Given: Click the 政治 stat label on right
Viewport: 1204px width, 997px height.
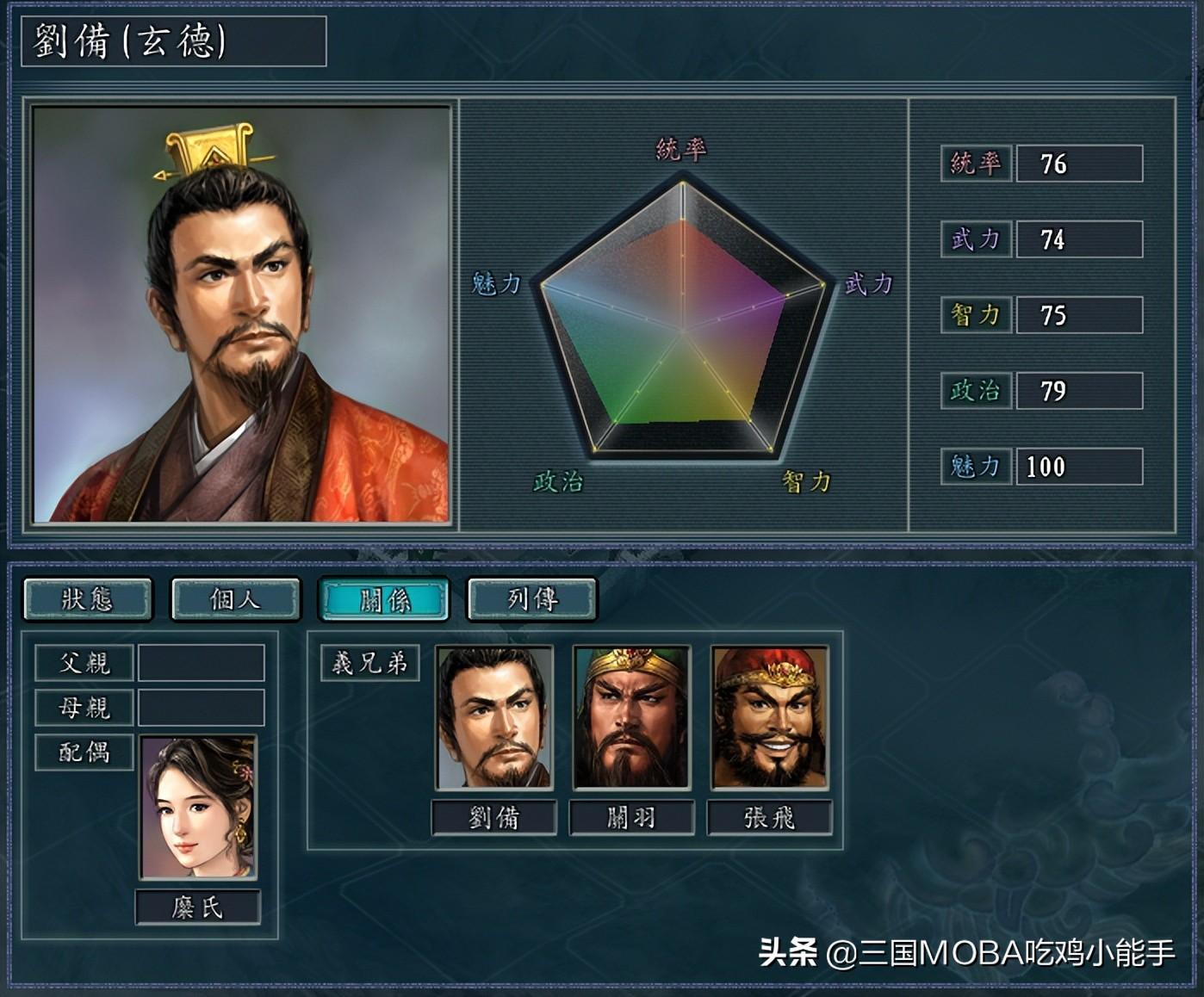Looking at the screenshot, I should tap(976, 391).
